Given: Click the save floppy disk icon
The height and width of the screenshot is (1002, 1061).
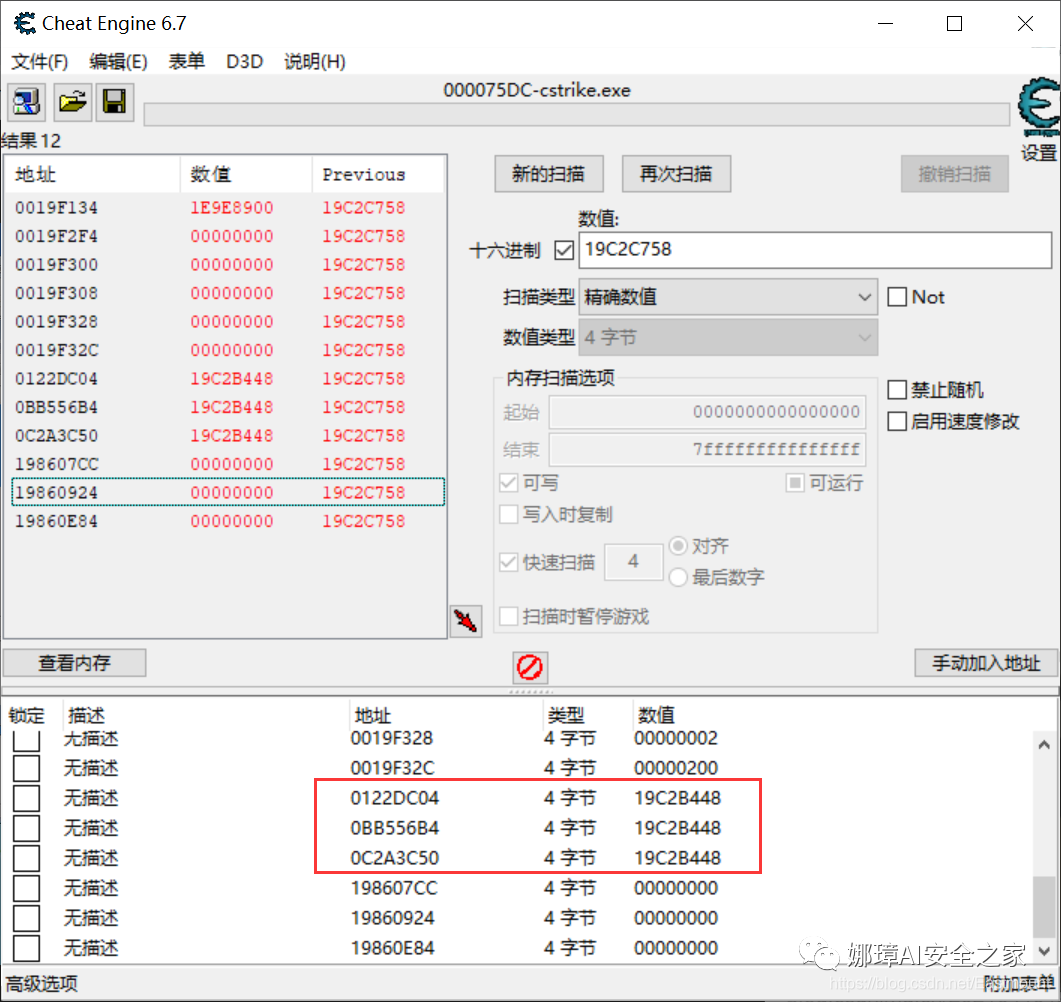Looking at the screenshot, I should pos(114,102).
